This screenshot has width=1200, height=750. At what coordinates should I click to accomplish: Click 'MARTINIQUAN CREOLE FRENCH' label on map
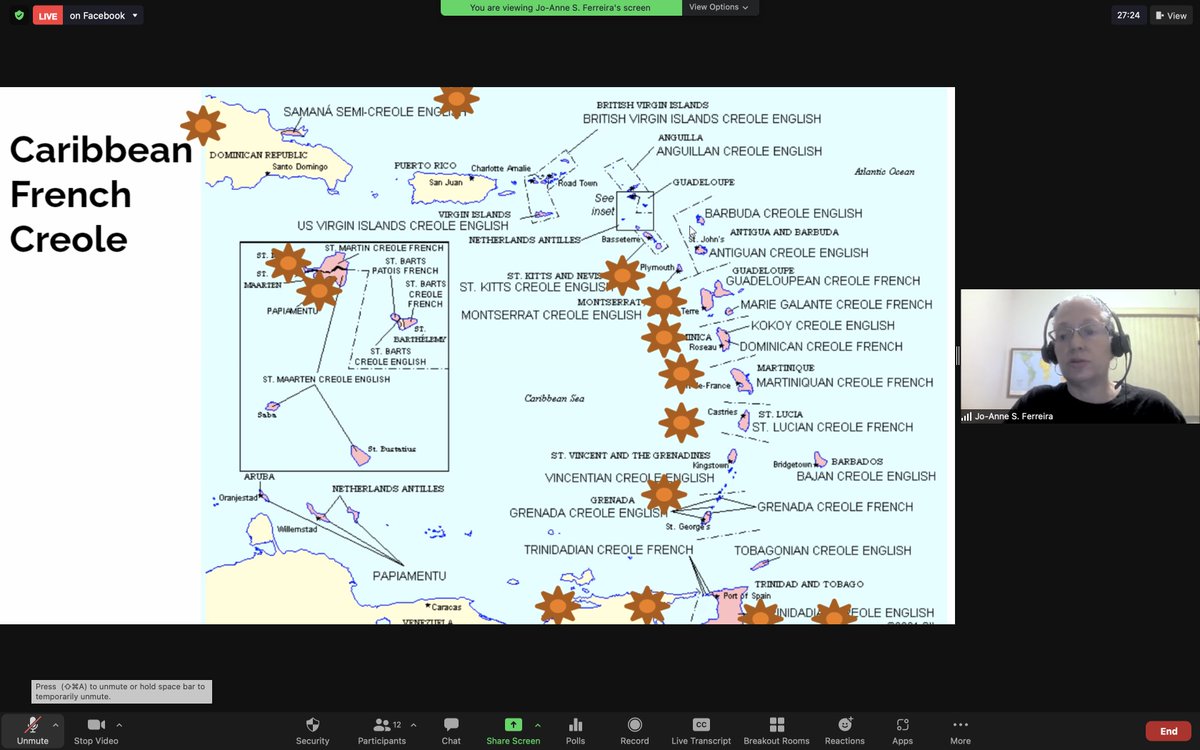(x=845, y=382)
